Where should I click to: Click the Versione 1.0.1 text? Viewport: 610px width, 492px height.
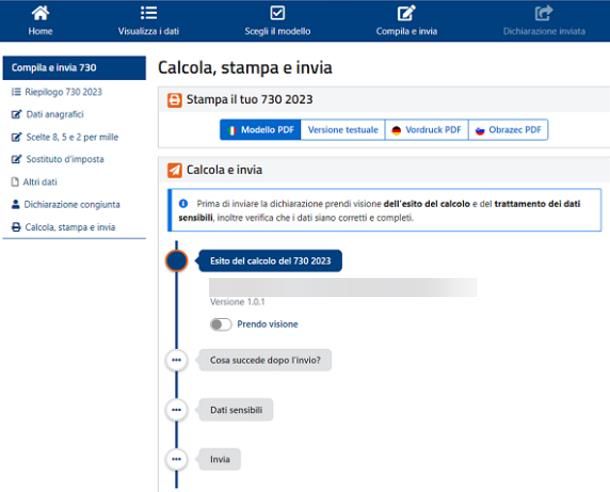tap(237, 302)
